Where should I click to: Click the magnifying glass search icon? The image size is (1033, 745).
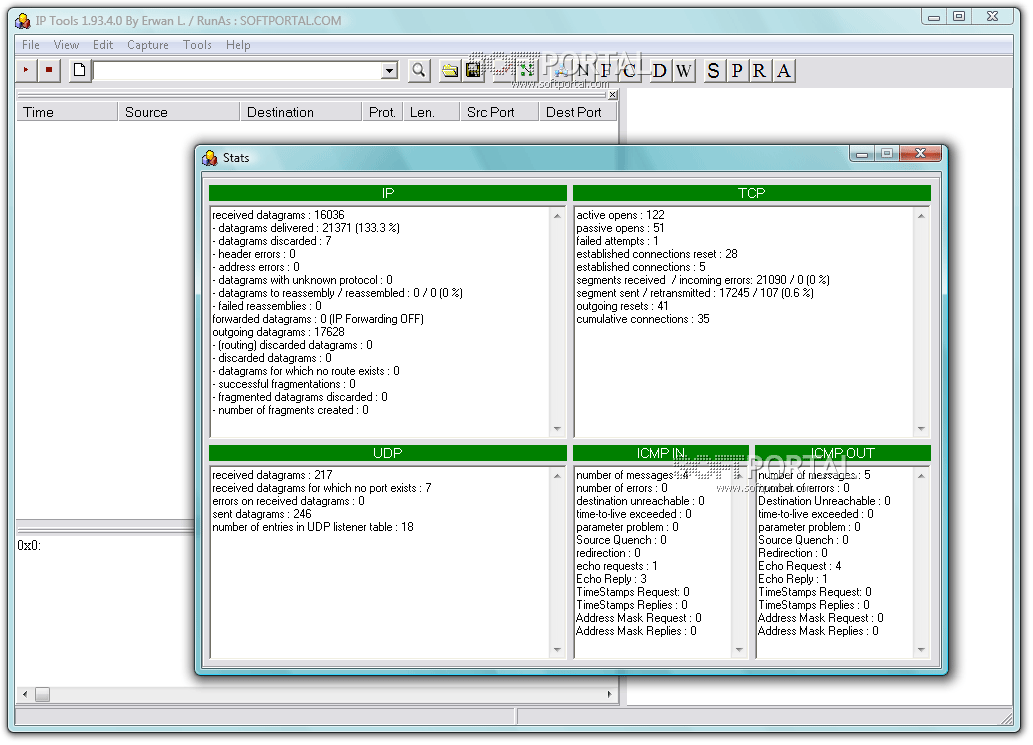(x=419, y=70)
